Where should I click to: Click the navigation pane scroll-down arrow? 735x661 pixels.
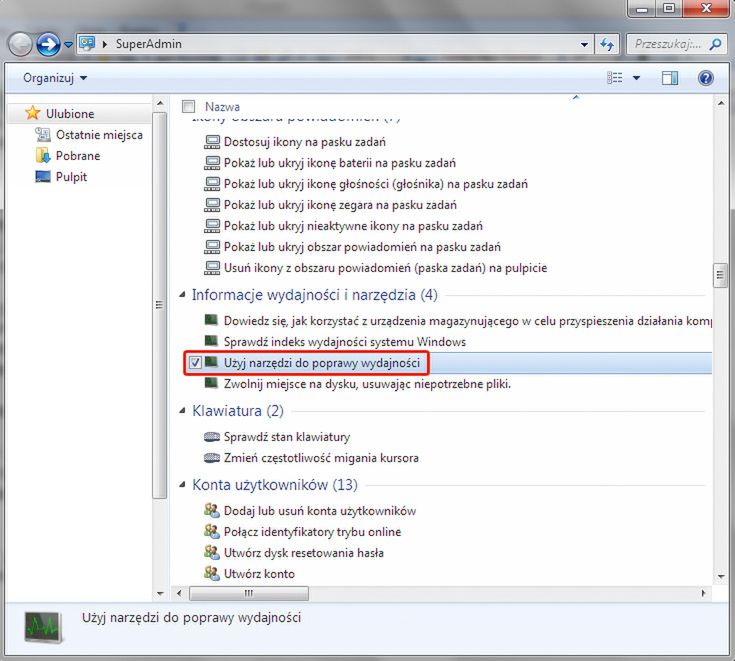coord(160,593)
